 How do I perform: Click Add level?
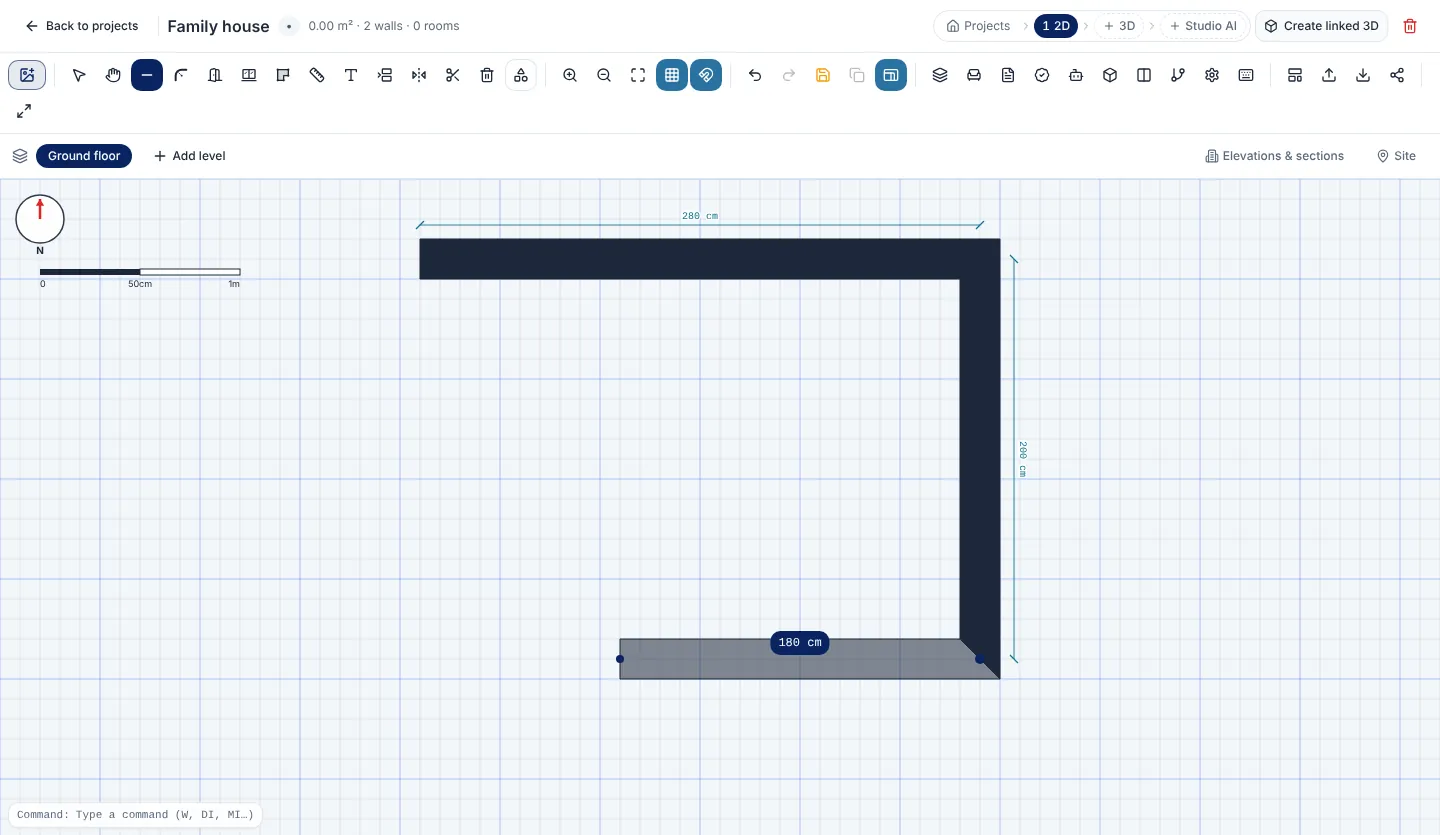189,156
